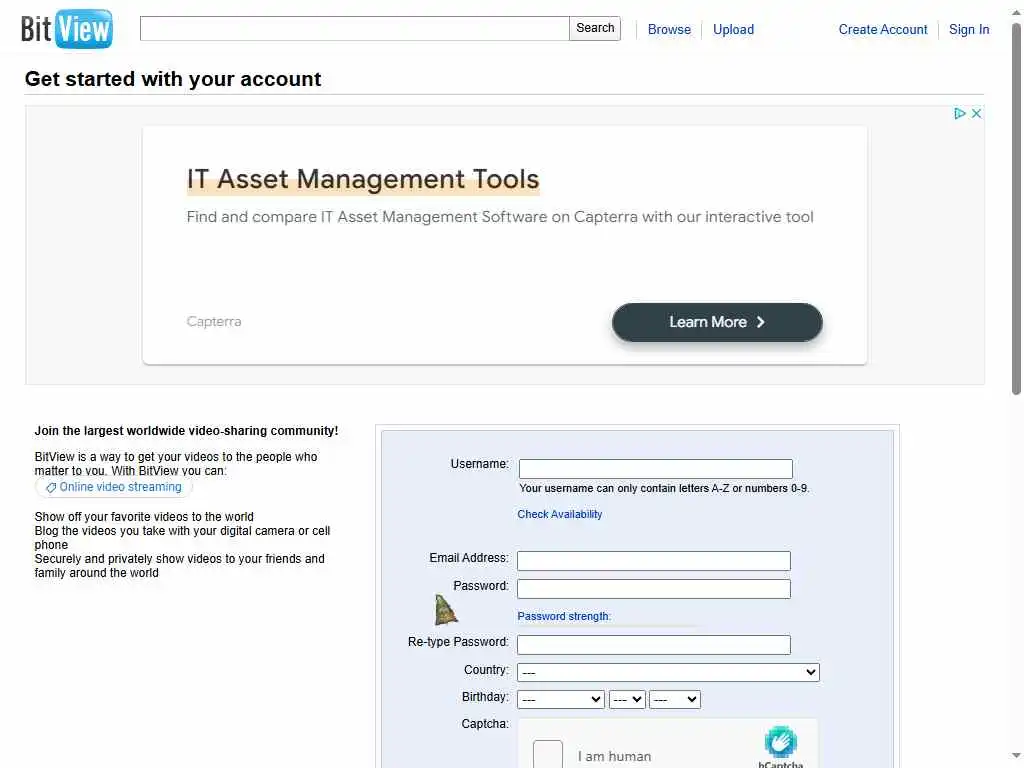Viewport: 1024px width, 768px height.
Task: Click the Capterra advertiser text
Action: coord(214,321)
